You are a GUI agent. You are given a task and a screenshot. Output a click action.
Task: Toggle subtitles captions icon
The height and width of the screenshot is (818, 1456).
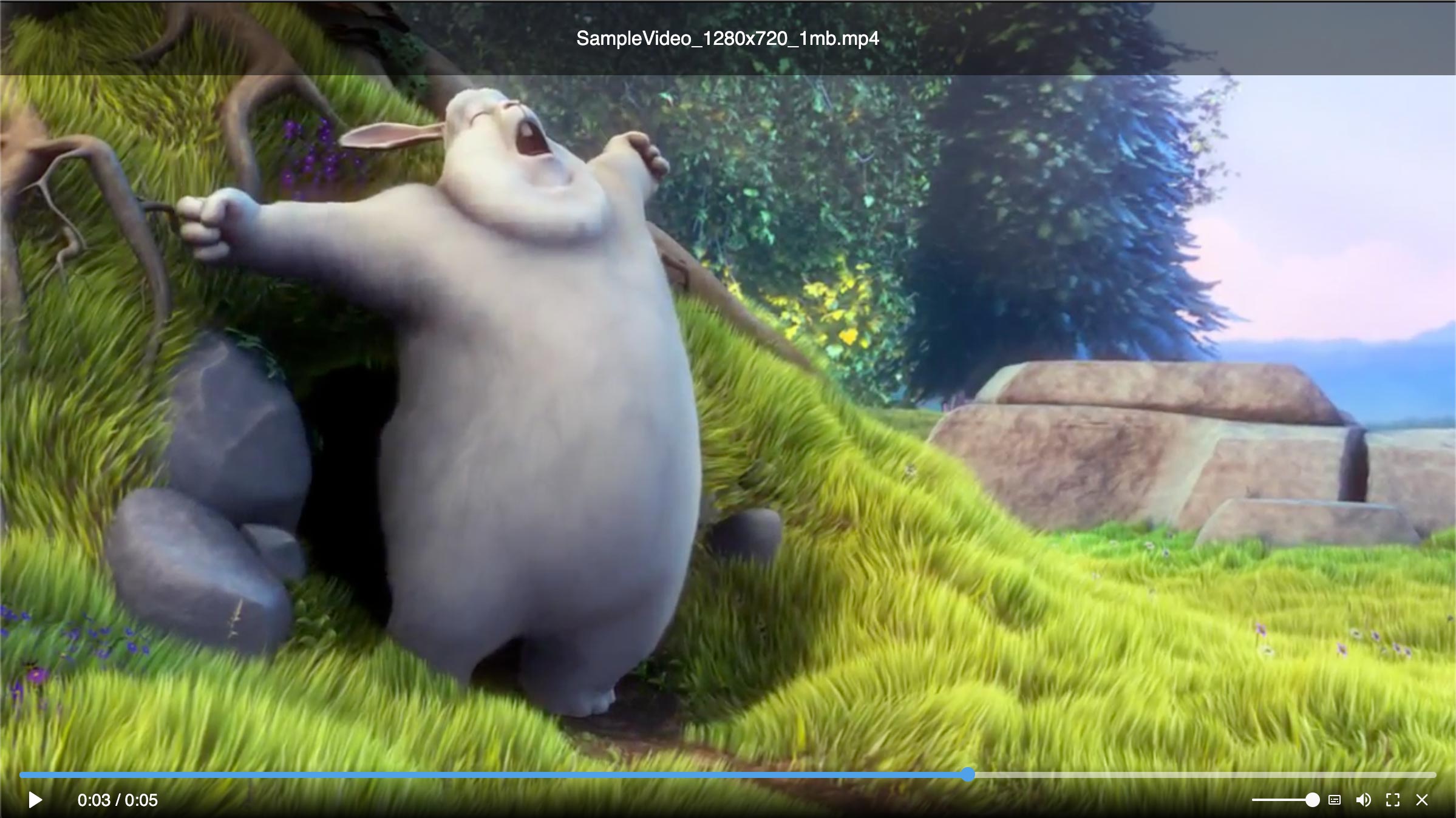[x=1335, y=800]
